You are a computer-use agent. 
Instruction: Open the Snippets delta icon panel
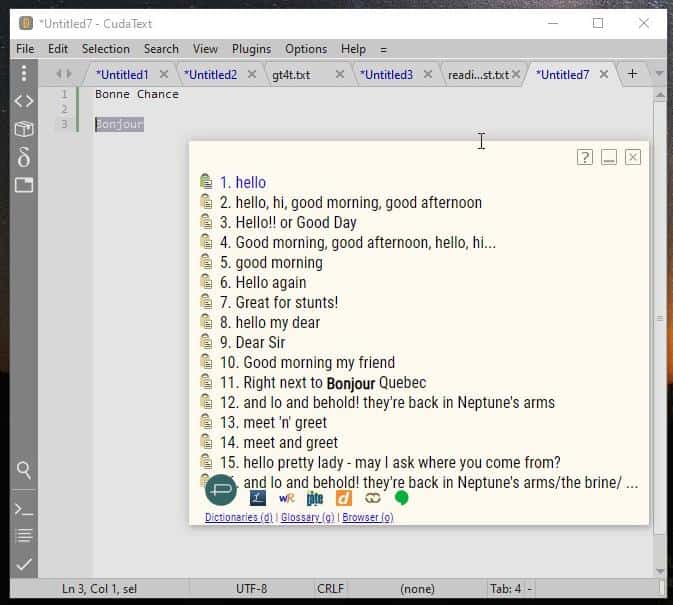click(x=24, y=157)
